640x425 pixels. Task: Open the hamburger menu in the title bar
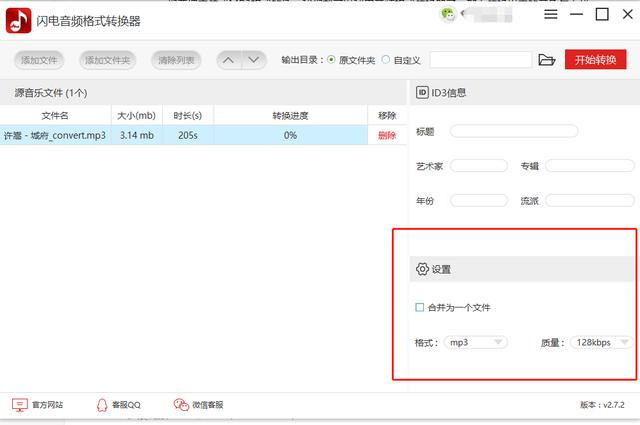click(551, 15)
